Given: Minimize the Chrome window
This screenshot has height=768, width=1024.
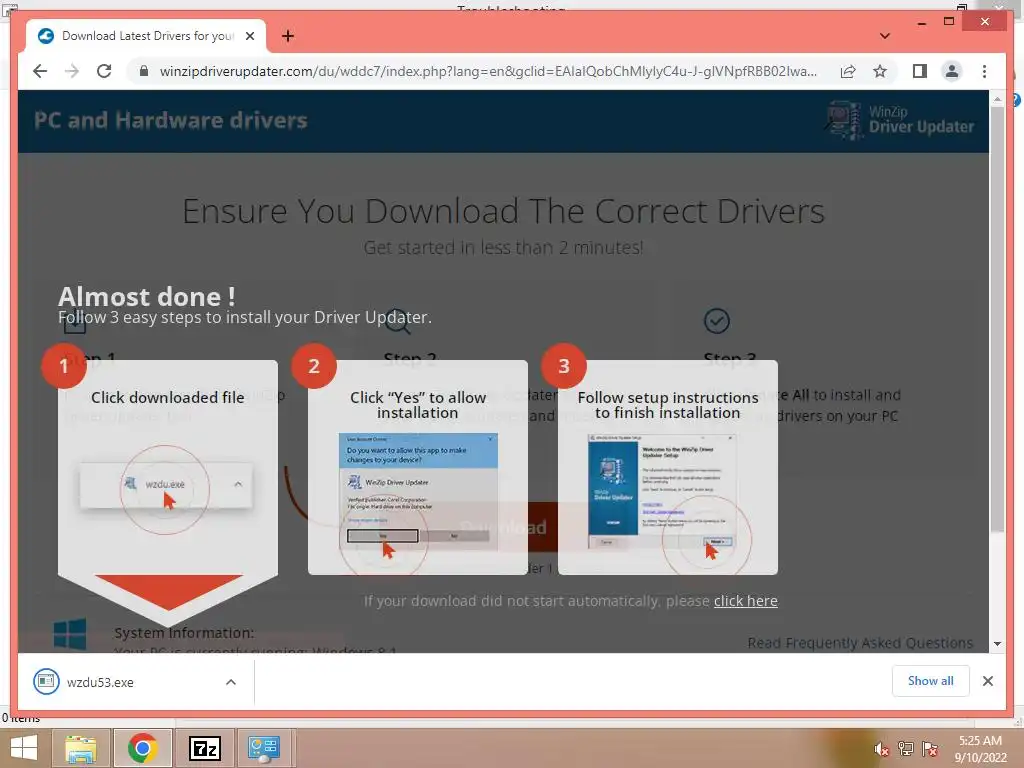Looking at the screenshot, I should pos(921,22).
